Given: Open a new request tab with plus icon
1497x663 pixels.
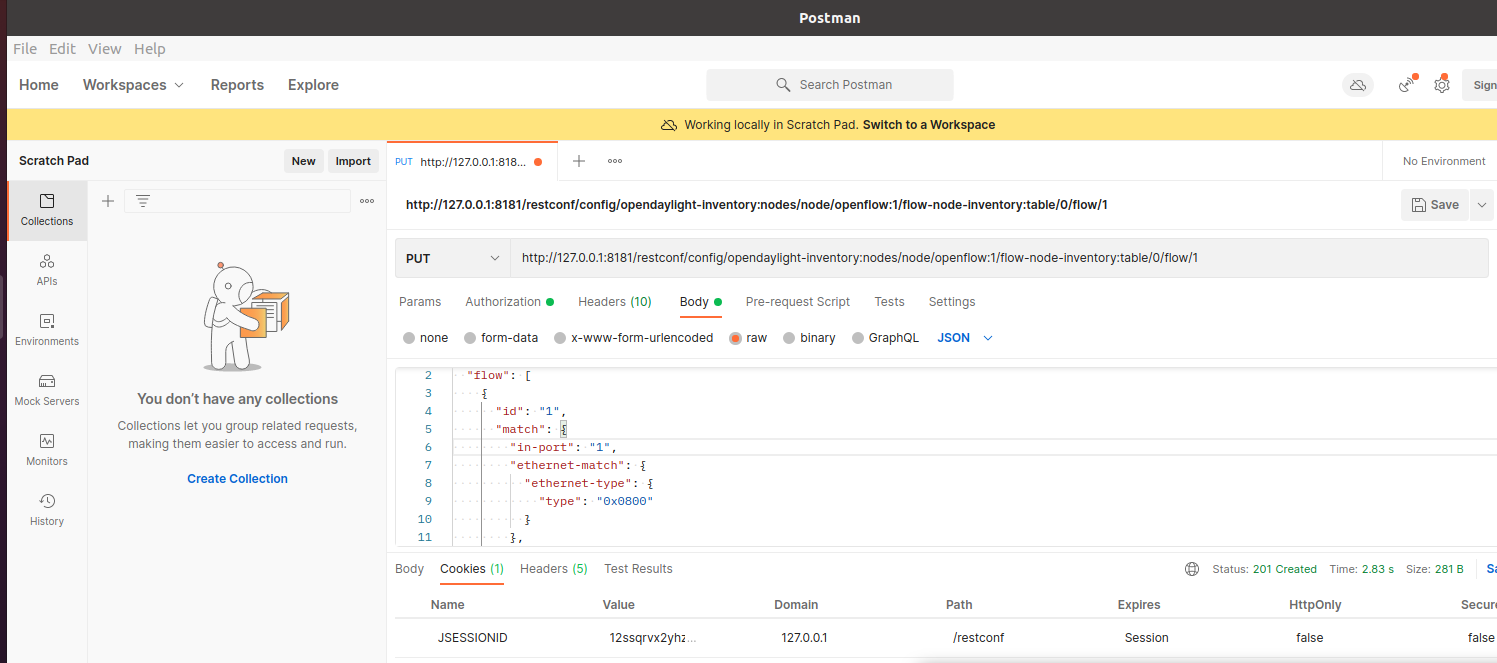Looking at the screenshot, I should click(x=578, y=161).
